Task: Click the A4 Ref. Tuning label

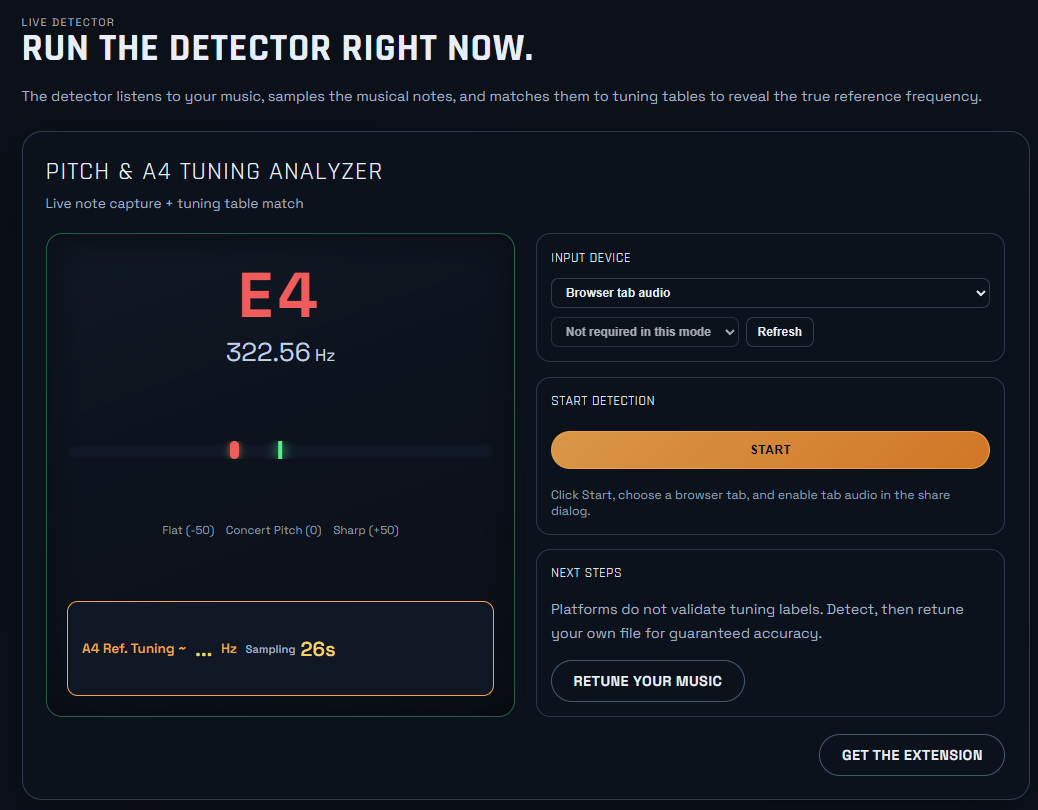Action: 133,649
